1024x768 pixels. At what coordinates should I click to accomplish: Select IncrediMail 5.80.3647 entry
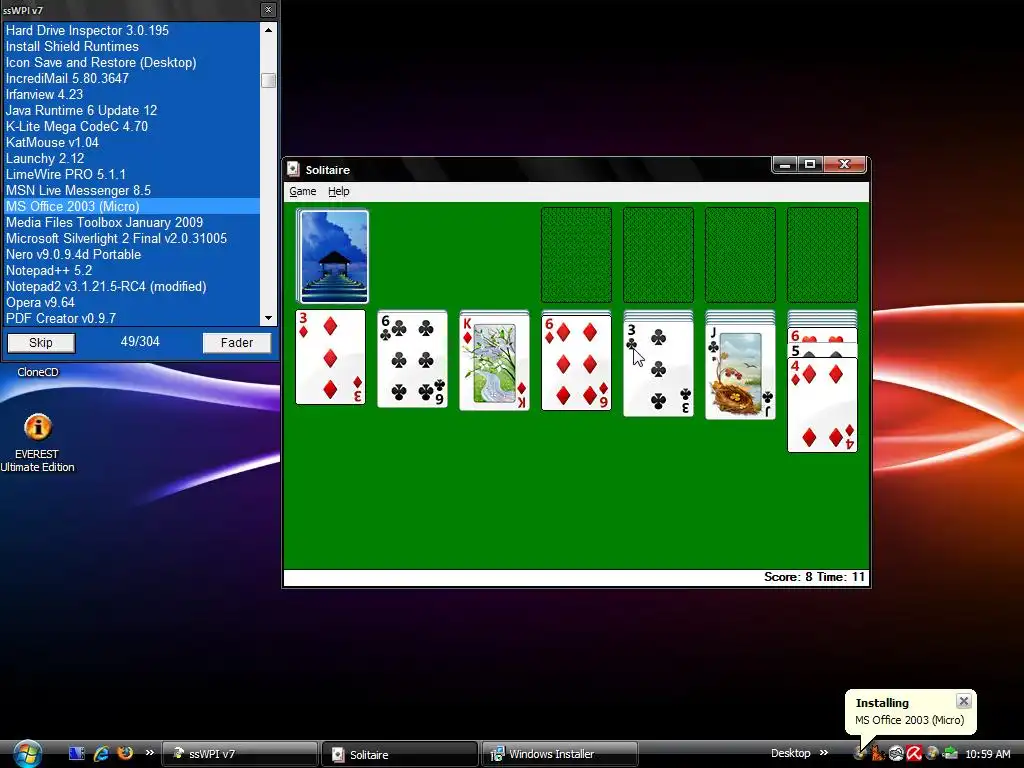point(132,78)
